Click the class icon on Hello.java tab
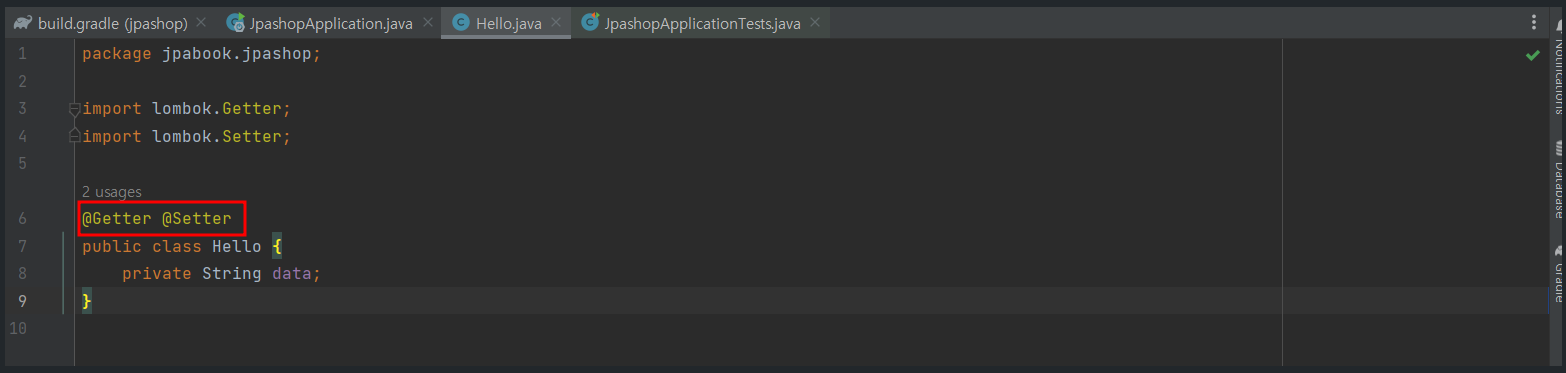The height and width of the screenshot is (373, 1566). 461,23
